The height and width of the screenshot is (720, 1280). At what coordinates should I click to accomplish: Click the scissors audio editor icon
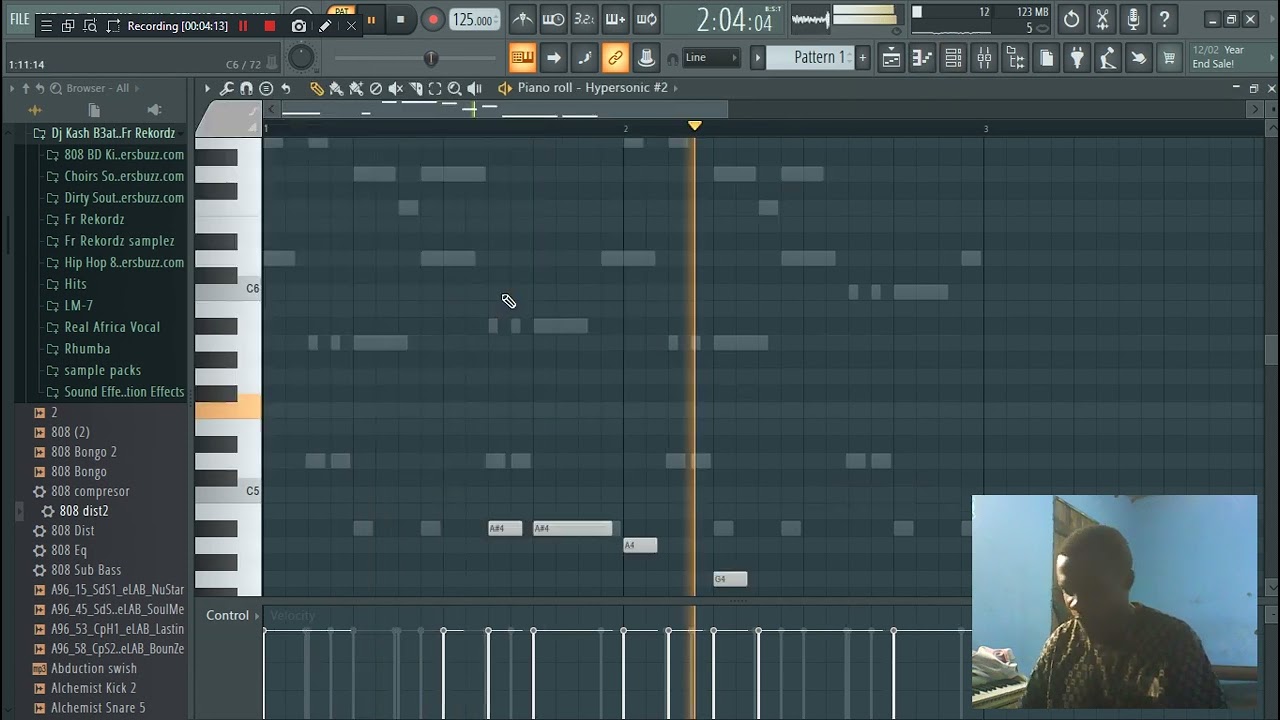coord(1102,19)
